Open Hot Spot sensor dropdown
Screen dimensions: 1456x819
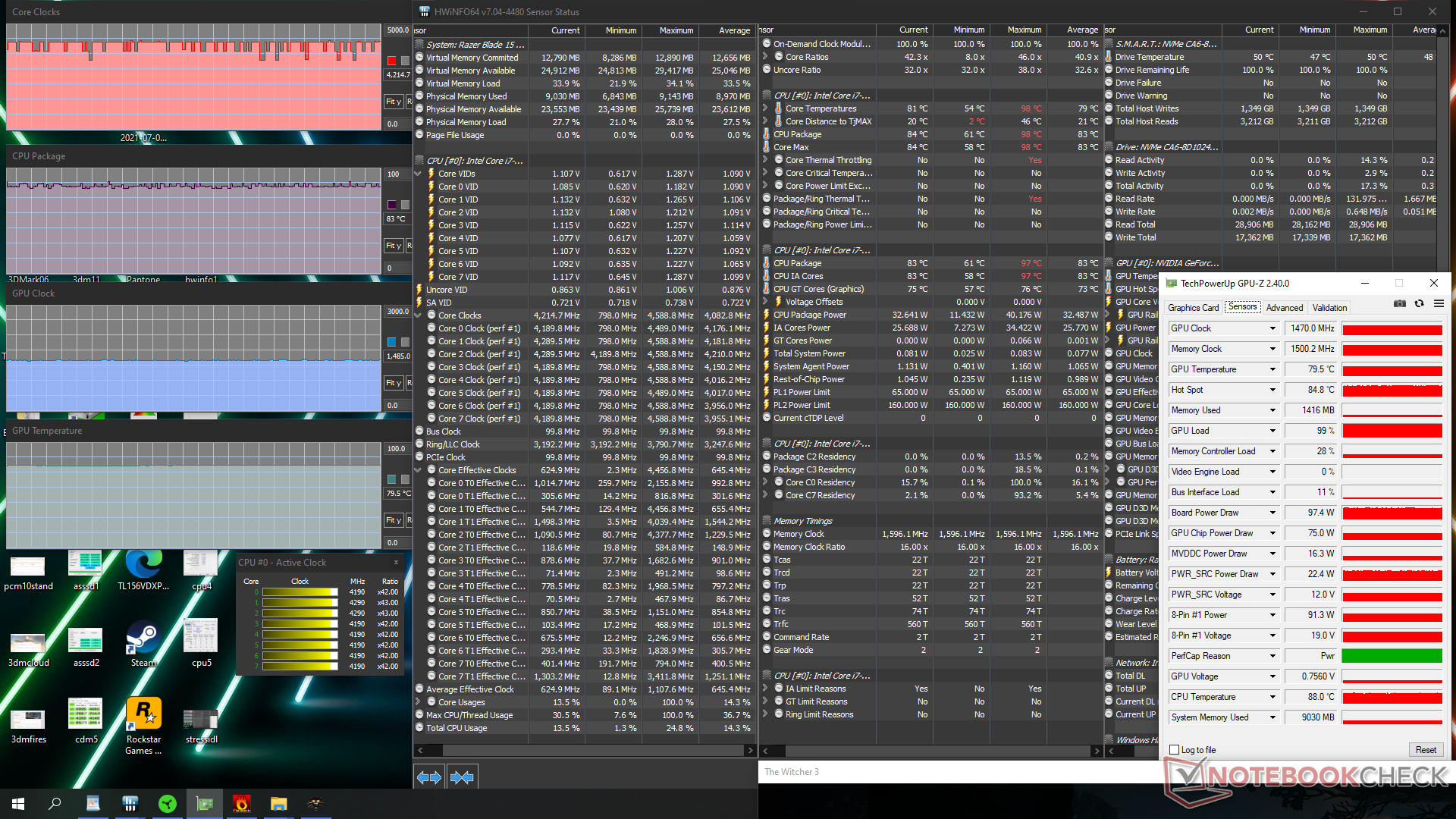click(x=1272, y=390)
